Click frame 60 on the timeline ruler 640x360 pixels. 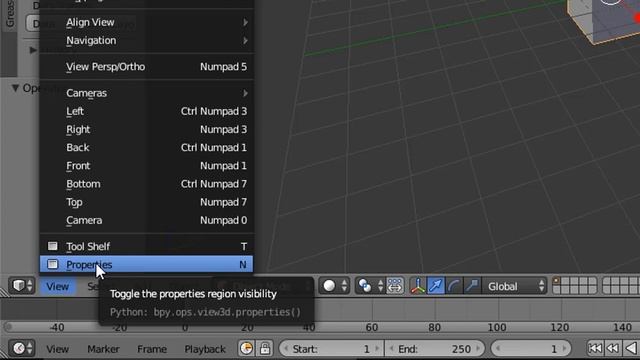point(371,327)
